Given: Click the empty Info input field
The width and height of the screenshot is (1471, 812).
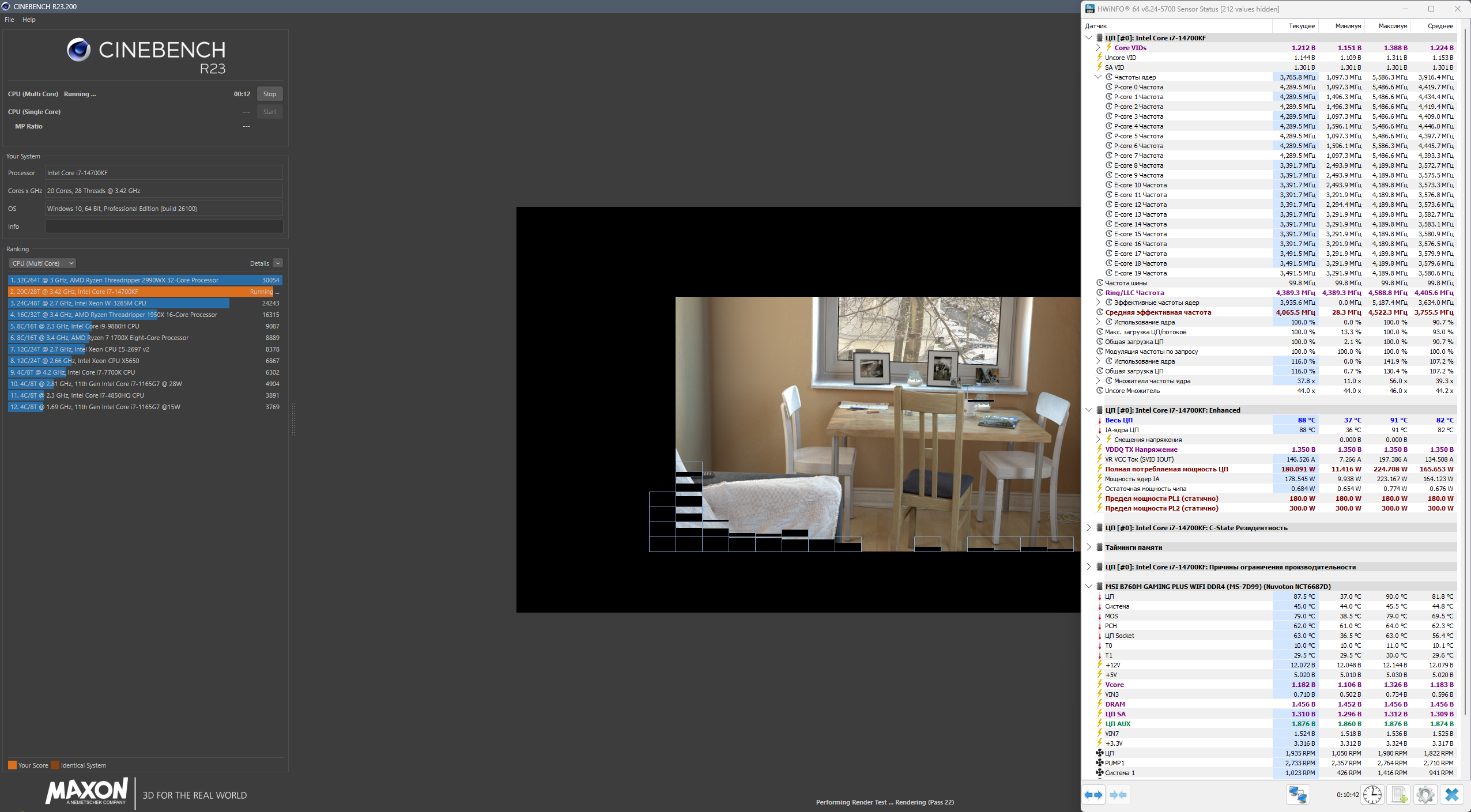Looking at the screenshot, I should (x=164, y=226).
